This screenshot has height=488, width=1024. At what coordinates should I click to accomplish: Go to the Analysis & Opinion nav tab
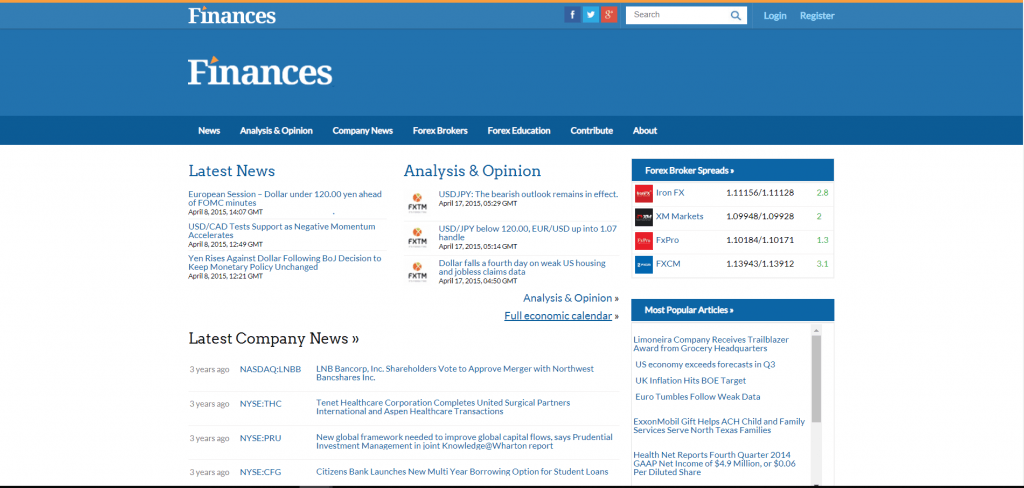click(276, 131)
